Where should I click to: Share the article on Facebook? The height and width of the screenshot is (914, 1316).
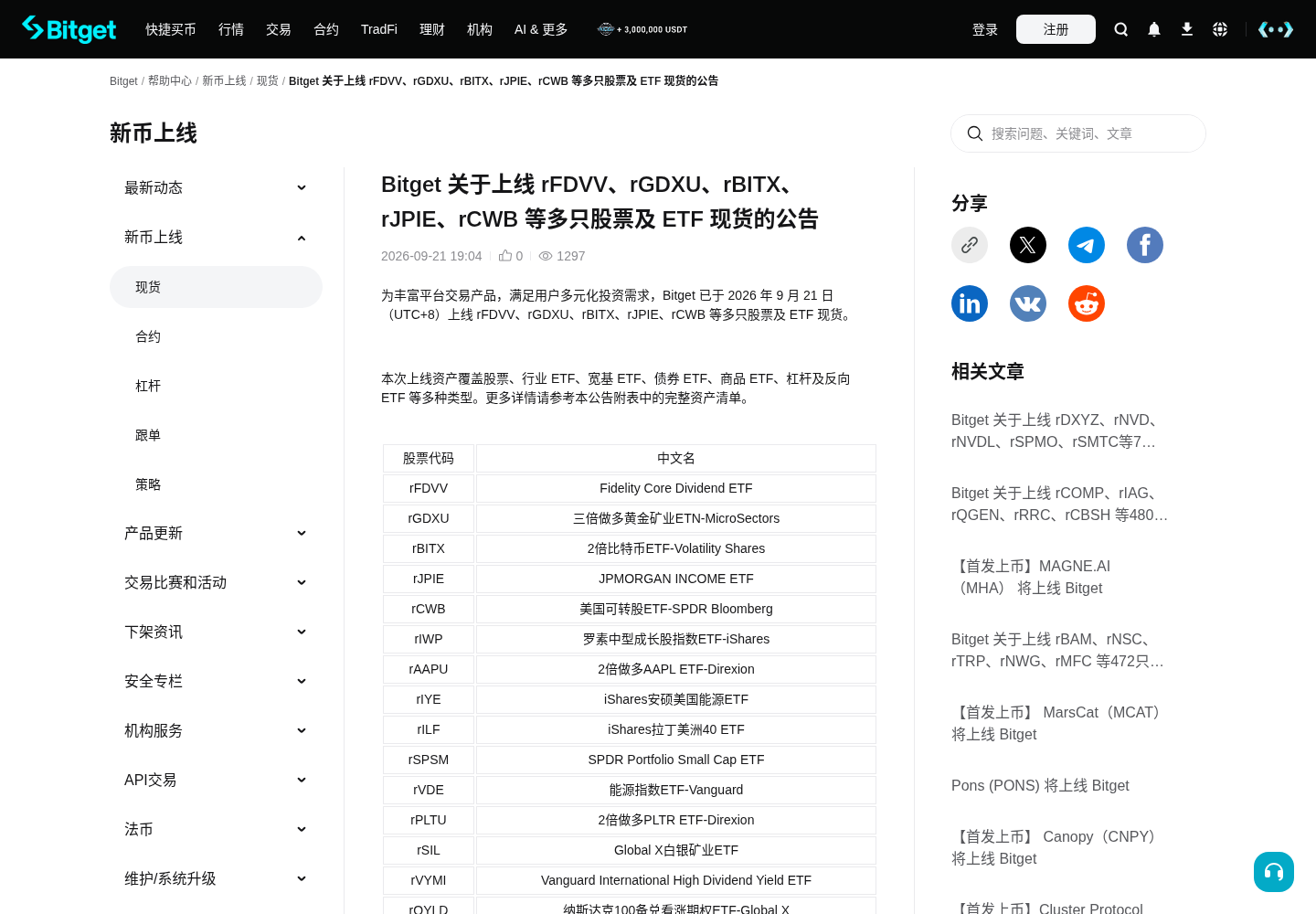tap(1145, 245)
